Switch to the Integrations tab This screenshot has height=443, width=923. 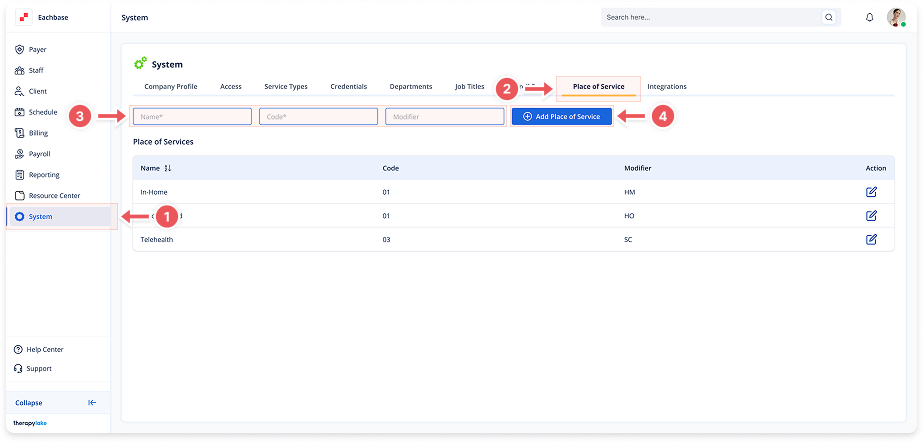pyautogui.click(x=667, y=87)
